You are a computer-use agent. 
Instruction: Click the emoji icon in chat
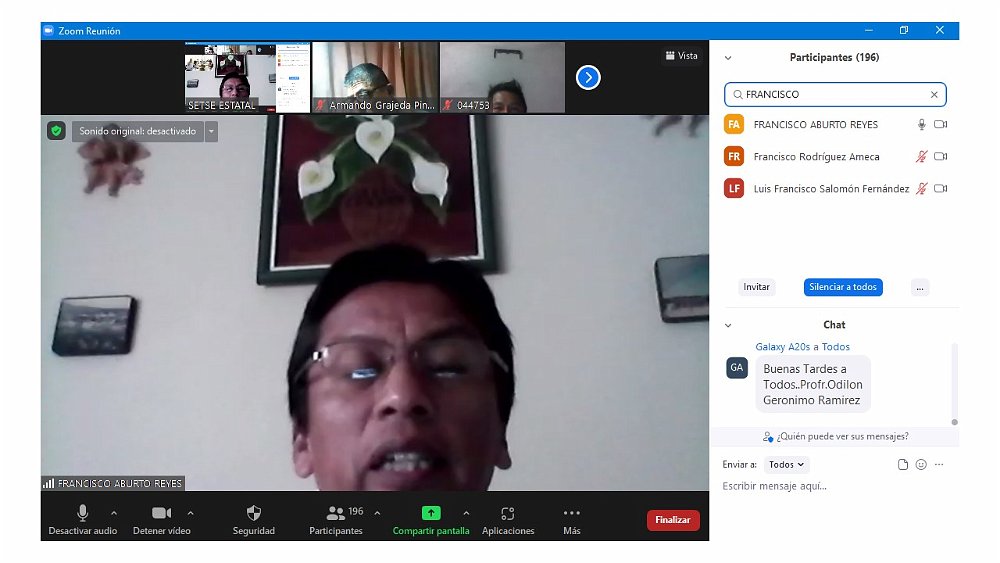(x=921, y=465)
